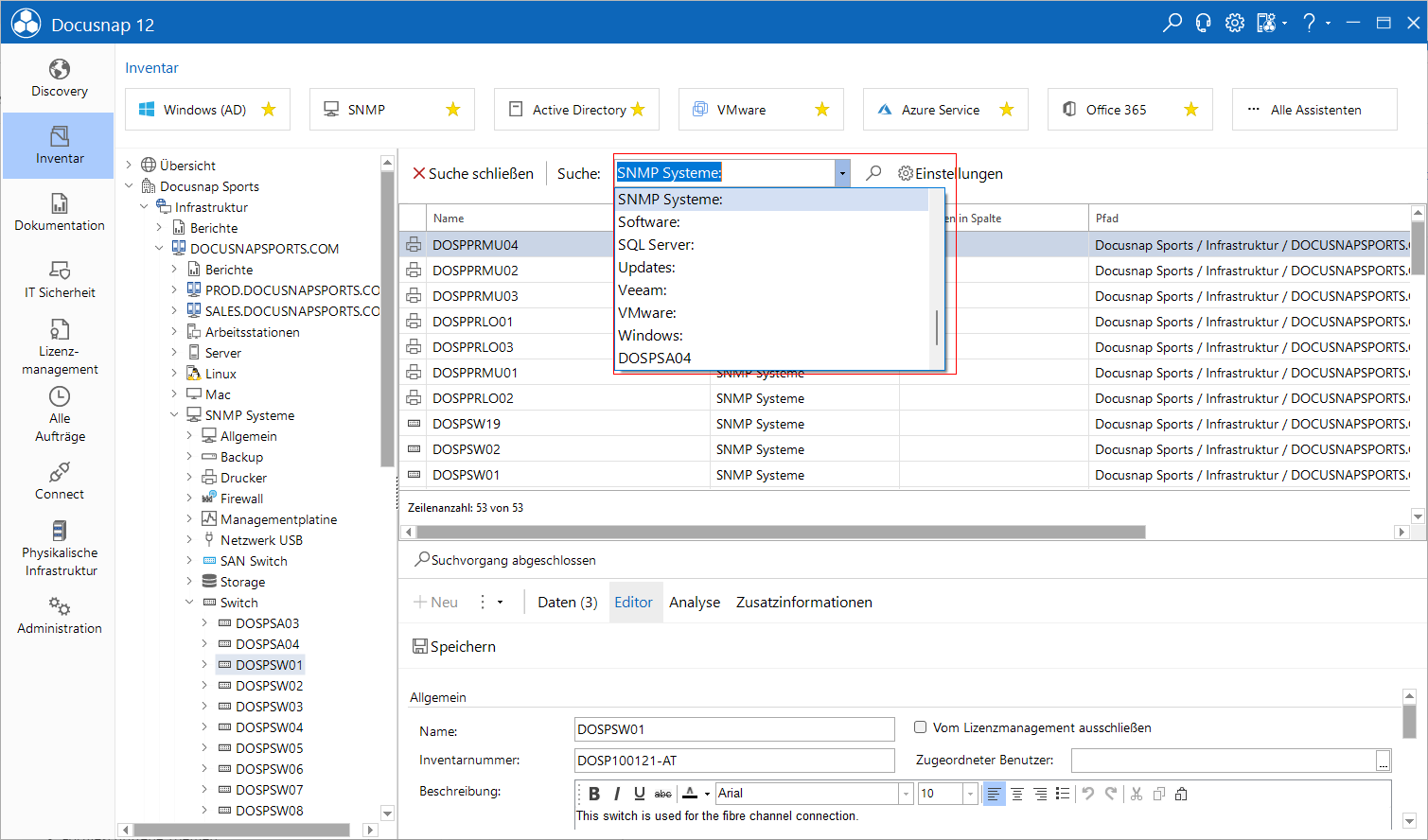Toggle bold formatting in the Beschreibung editor
This screenshot has height=840, width=1428.
(594, 794)
